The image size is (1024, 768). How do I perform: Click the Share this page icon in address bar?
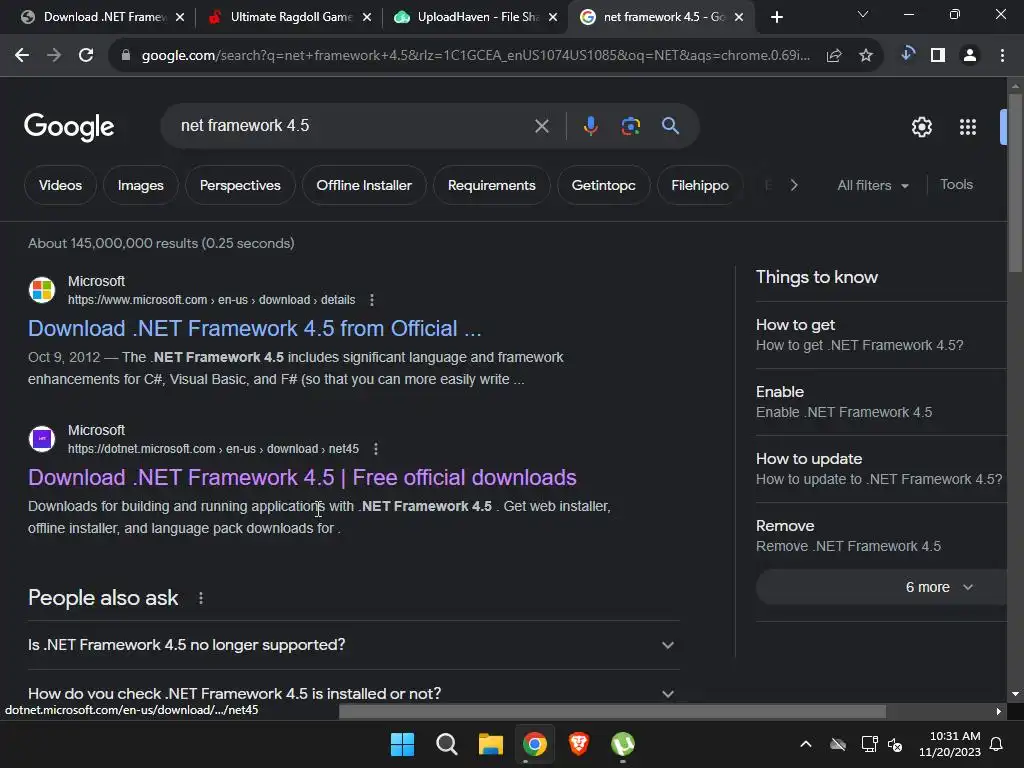tap(834, 56)
